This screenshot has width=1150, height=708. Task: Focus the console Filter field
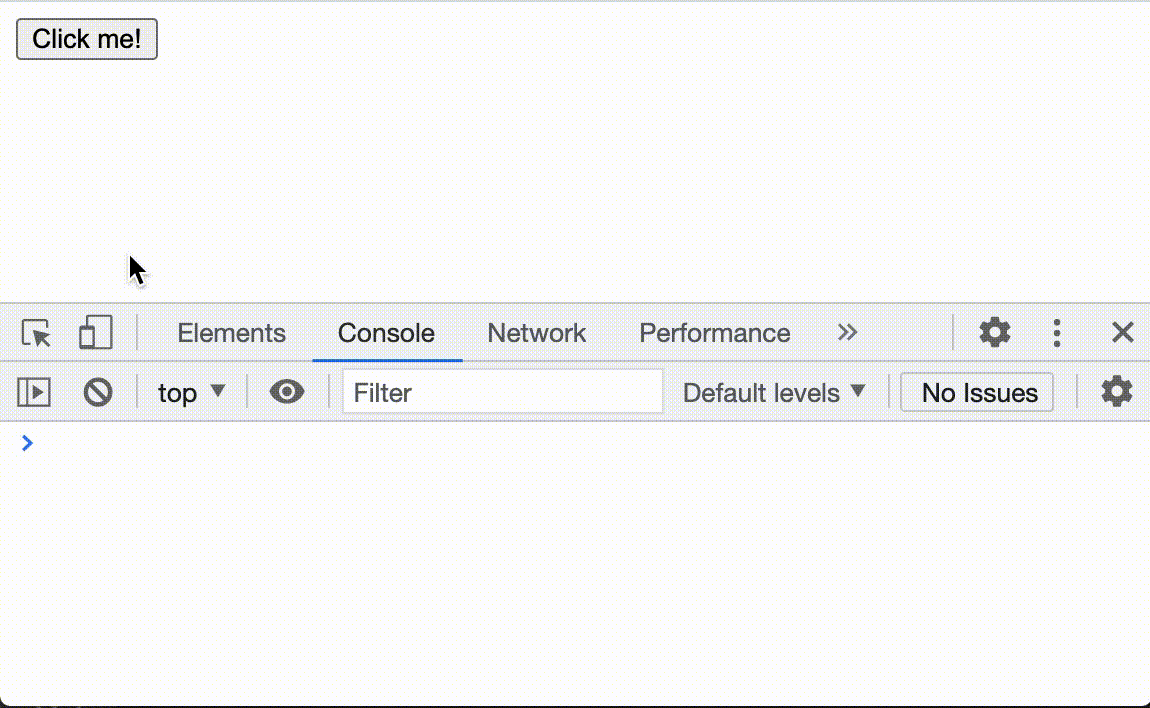pos(502,392)
